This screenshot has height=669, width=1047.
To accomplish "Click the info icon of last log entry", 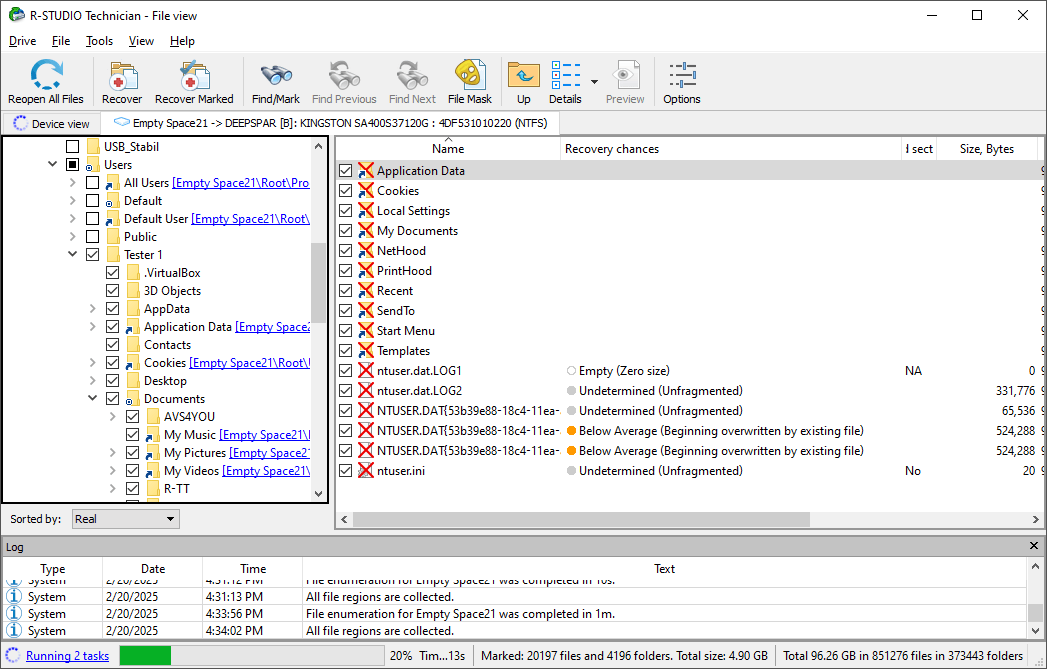I will click(14, 630).
